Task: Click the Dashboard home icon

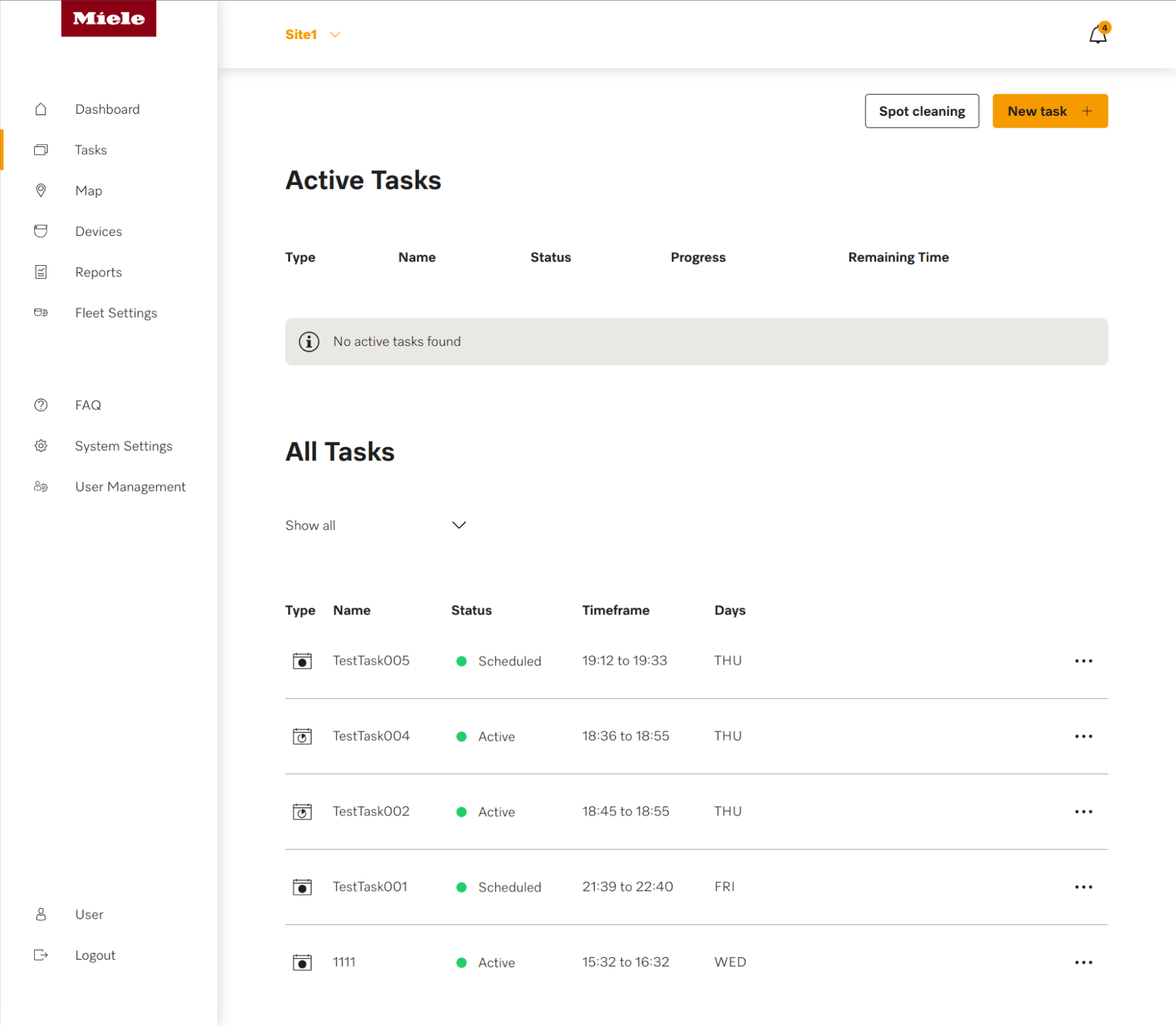Action: pyautogui.click(x=41, y=110)
